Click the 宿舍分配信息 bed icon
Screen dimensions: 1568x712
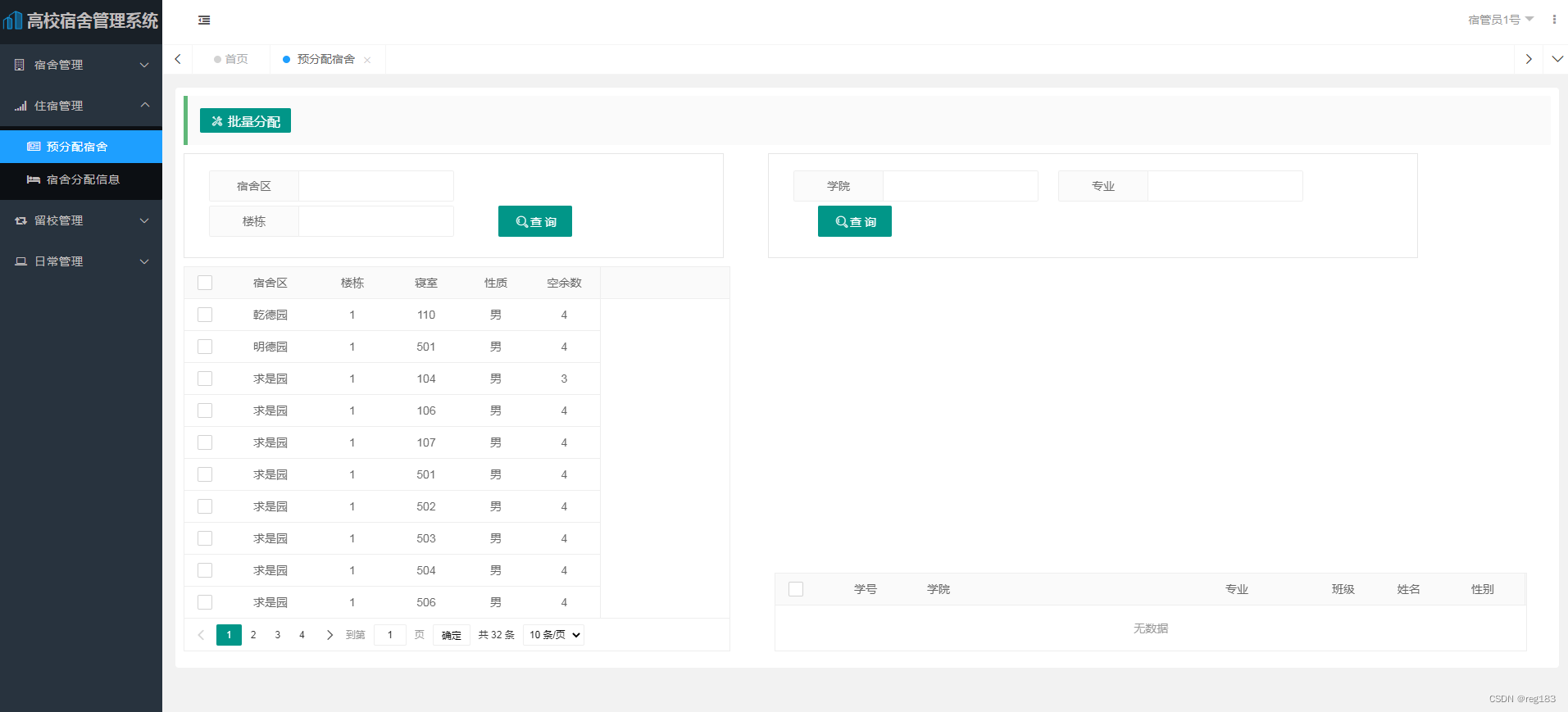tap(34, 179)
